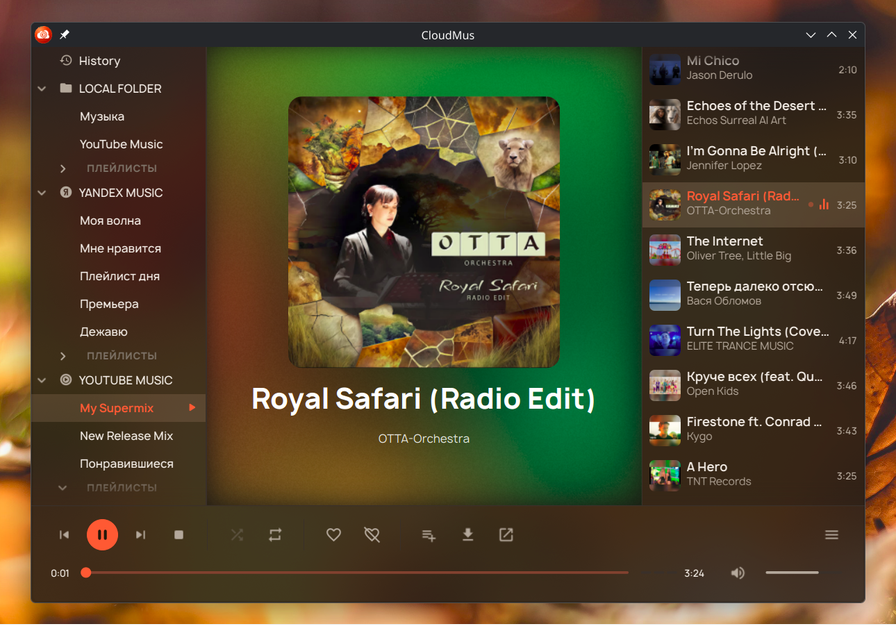896x625 pixels.
Task: Toggle shuffle mode
Action: pyautogui.click(x=237, y=535)
